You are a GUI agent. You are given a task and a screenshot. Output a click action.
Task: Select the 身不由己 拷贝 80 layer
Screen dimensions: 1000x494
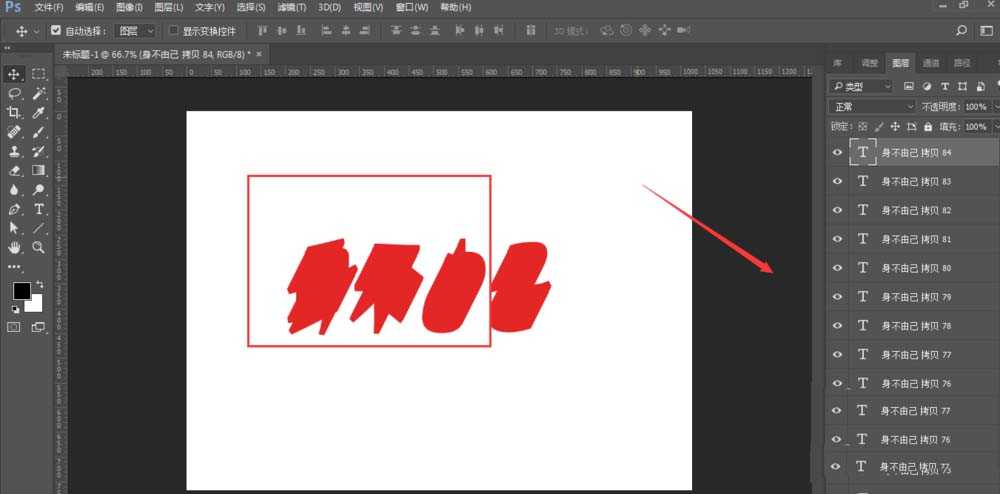pos(915,268)
